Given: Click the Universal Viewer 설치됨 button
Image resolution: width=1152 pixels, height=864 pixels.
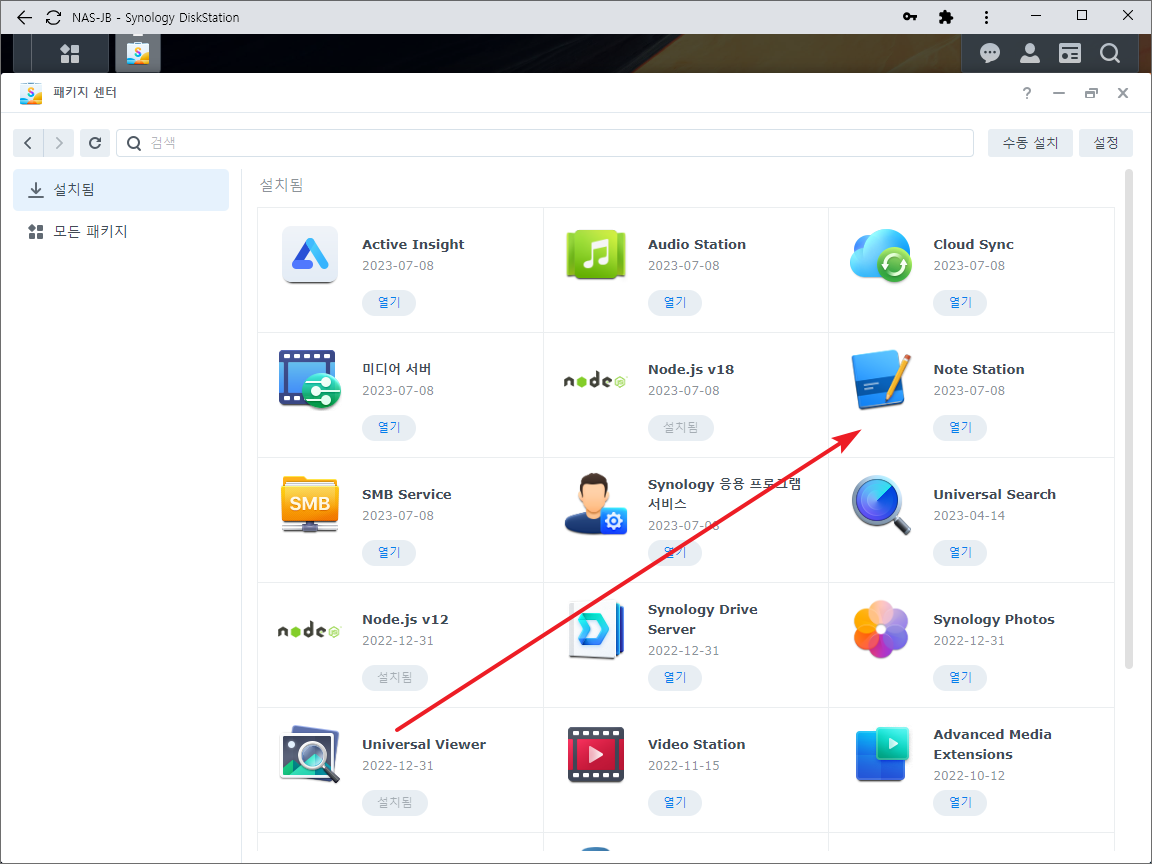Looking at the screenshot, I should pyautogui.click(x=395, y=802).
